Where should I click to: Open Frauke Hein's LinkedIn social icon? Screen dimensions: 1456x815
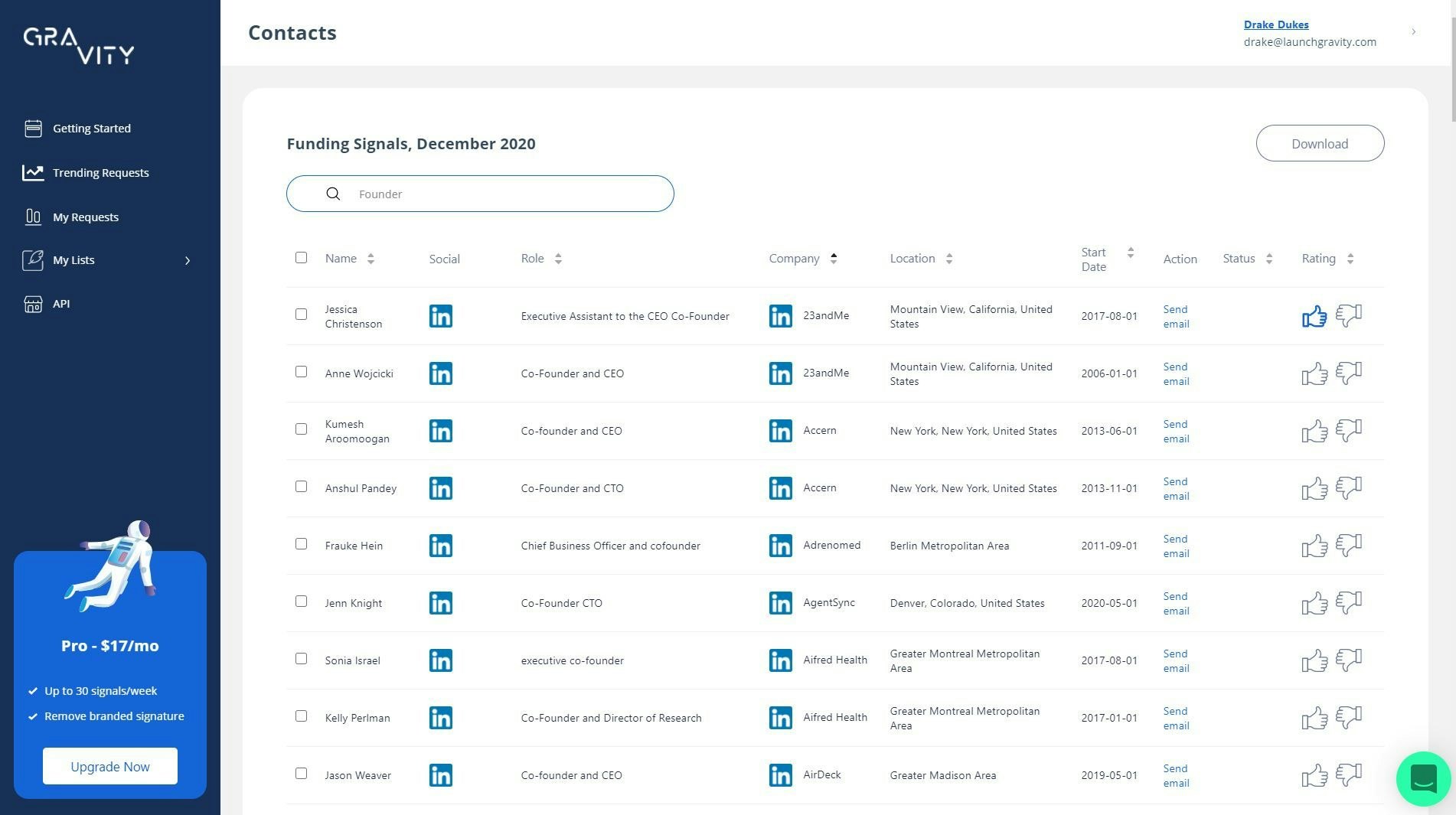coord(440,546)
